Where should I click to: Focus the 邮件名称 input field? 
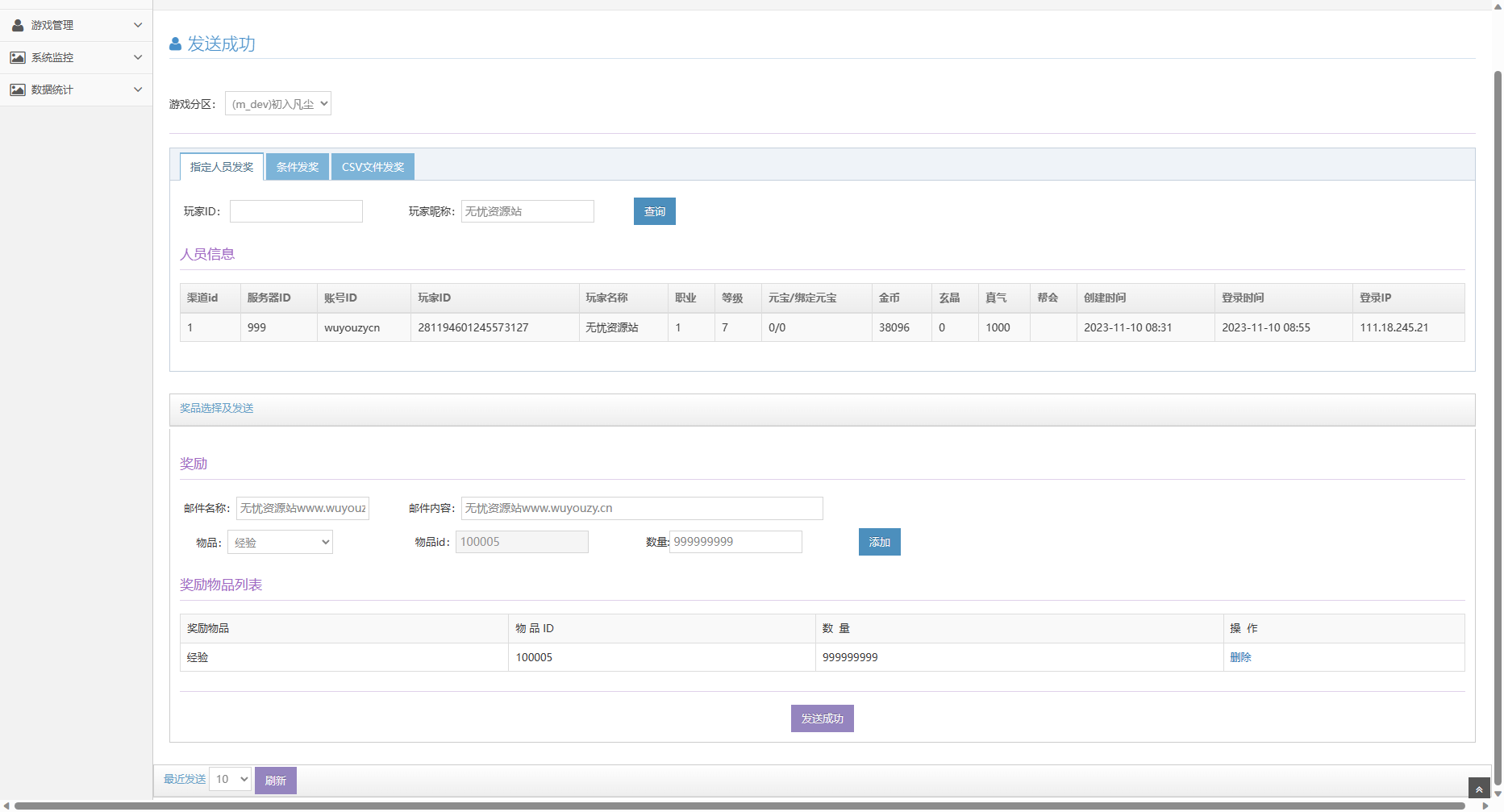pos(302,508)
